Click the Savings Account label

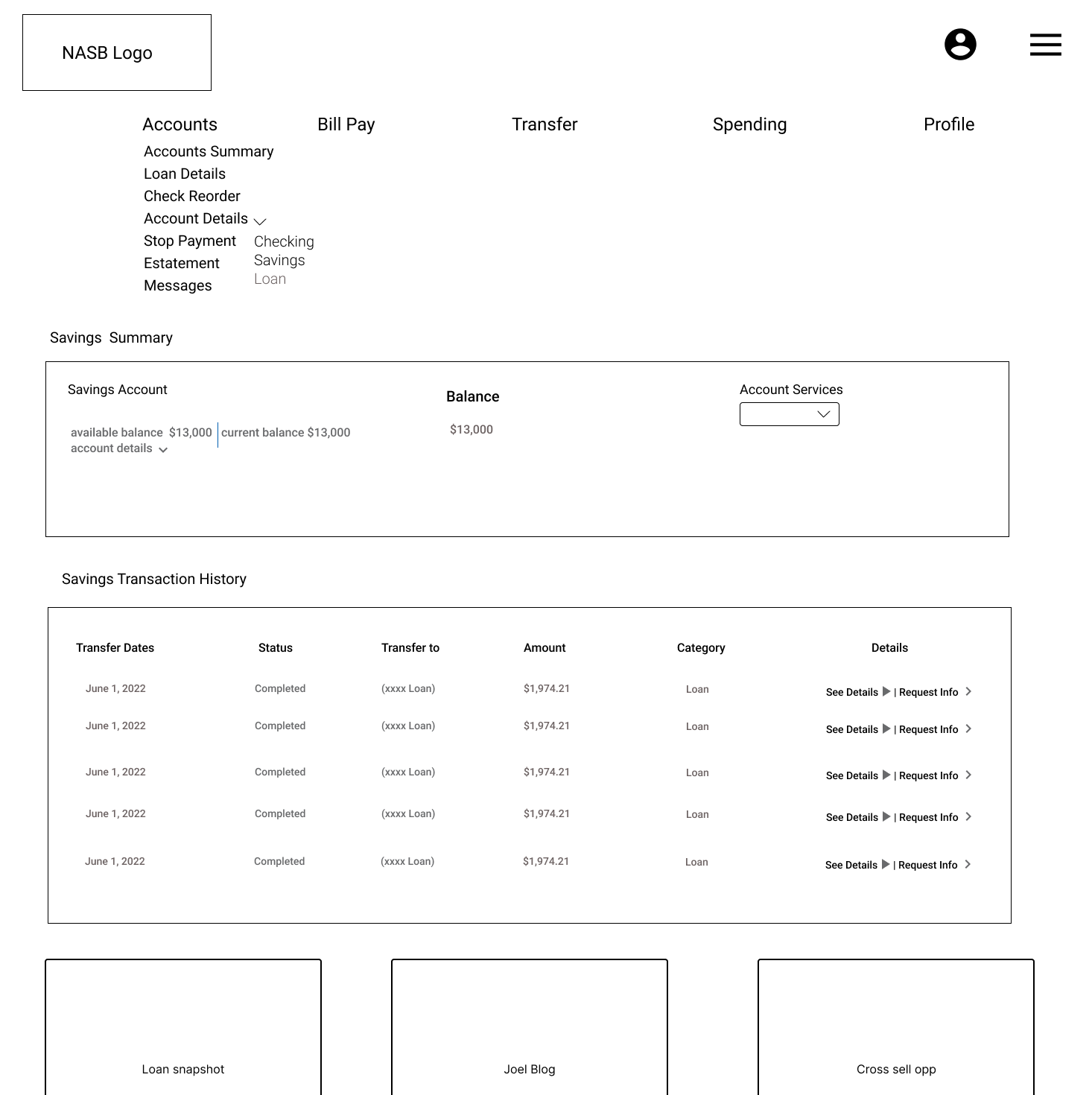pyautogui.click(x=118, y=390)
